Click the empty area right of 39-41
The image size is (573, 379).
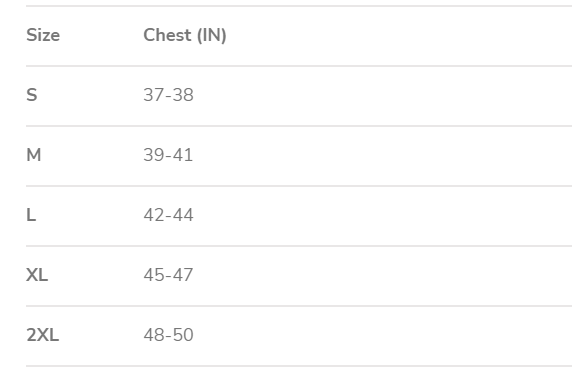pyautogui.click(x=383, y=156)
